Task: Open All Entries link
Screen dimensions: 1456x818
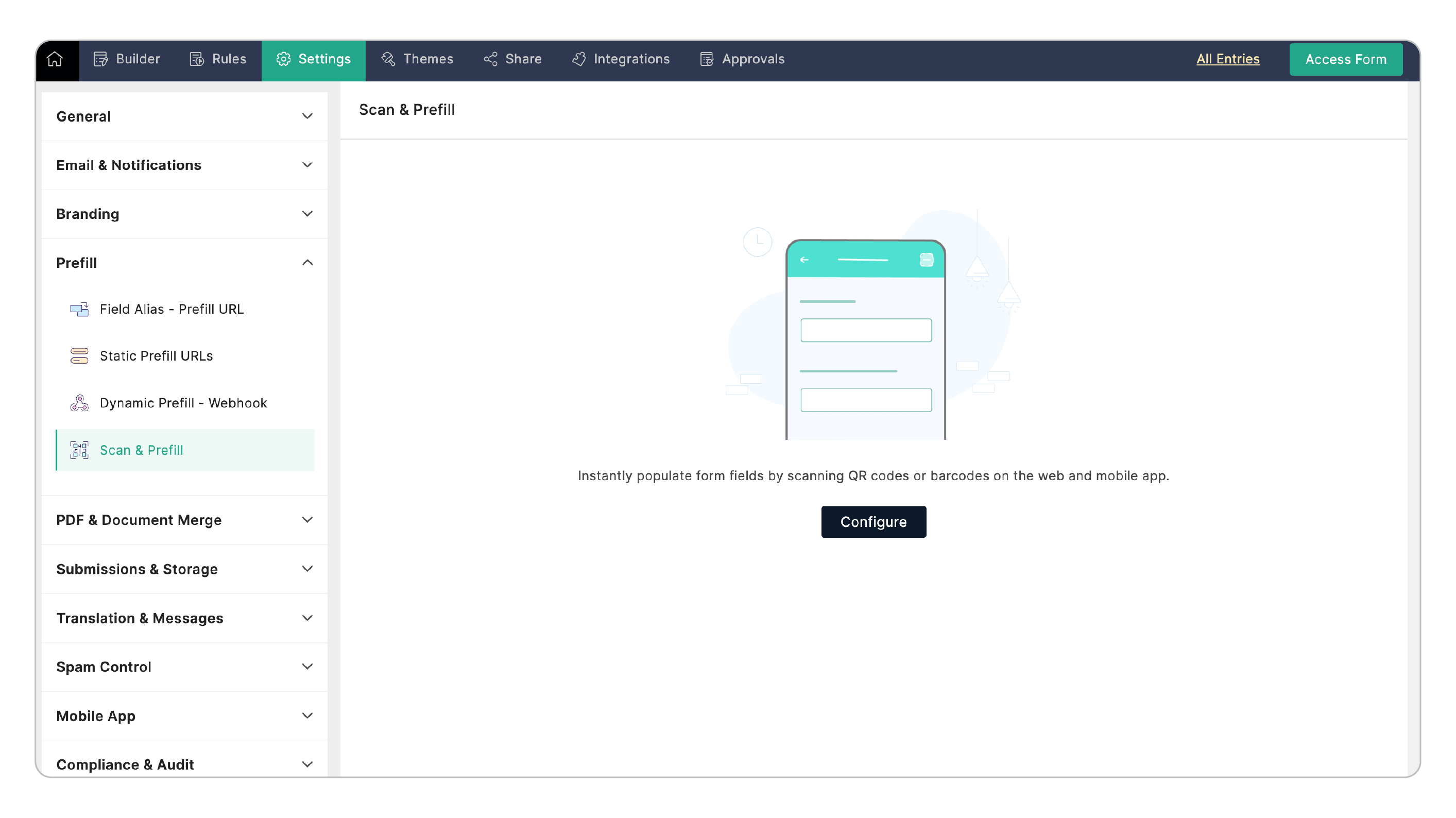Action: (1228, 59)
